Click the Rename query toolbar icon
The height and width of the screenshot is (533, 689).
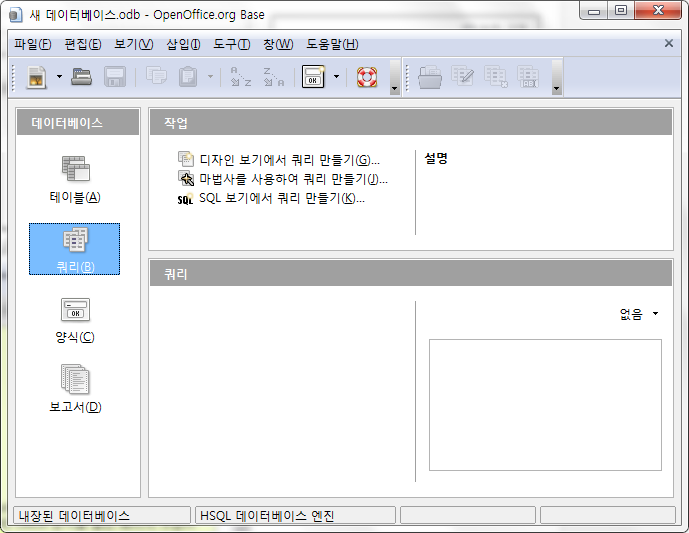click(528, 77)
